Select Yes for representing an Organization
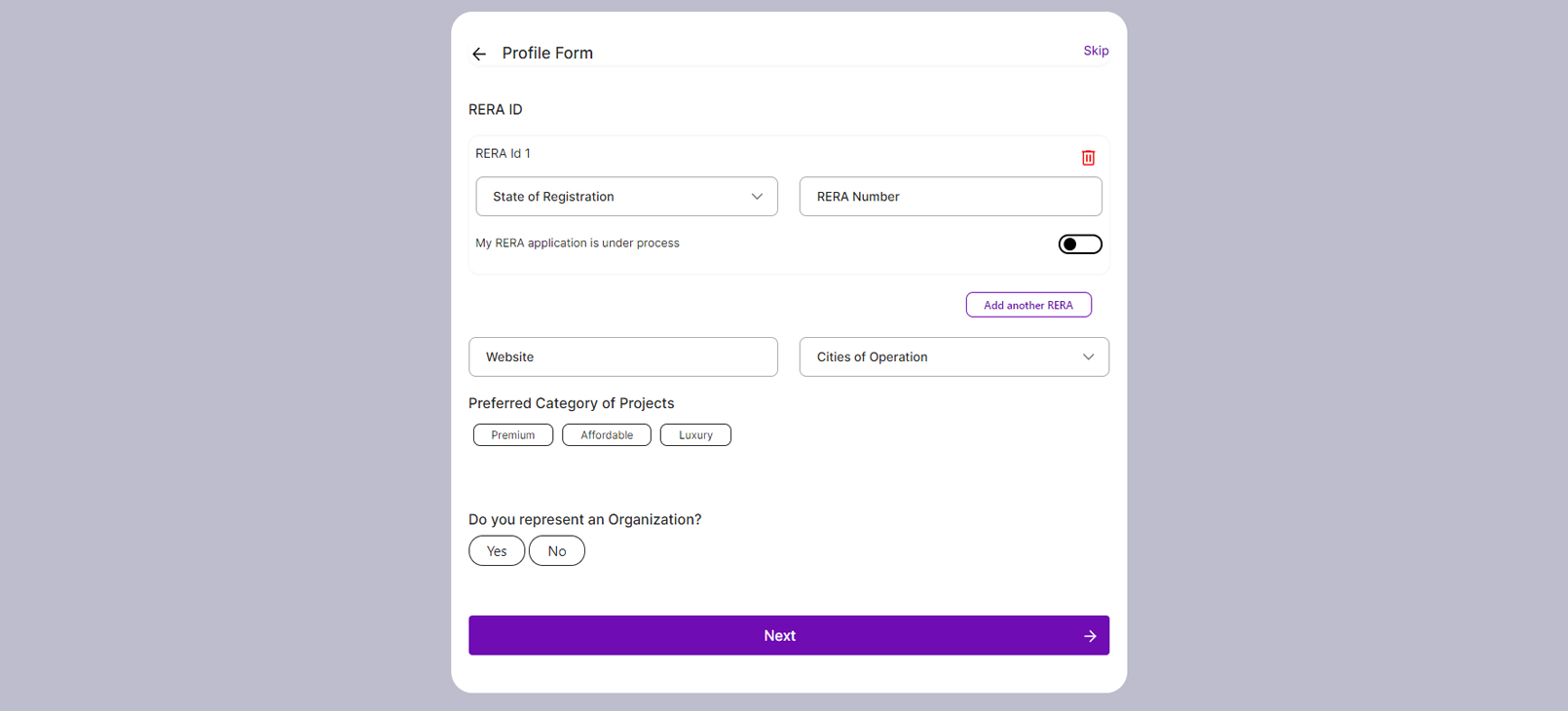 click(x=497, y=551)
